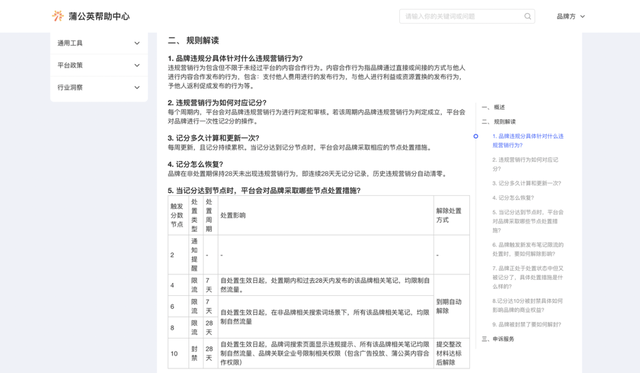Image resolution: width=640 pixels, height=373 pixels.
Task: Click the 蒲公英 dandelion logo icon
Action: [x=58, y=16]
